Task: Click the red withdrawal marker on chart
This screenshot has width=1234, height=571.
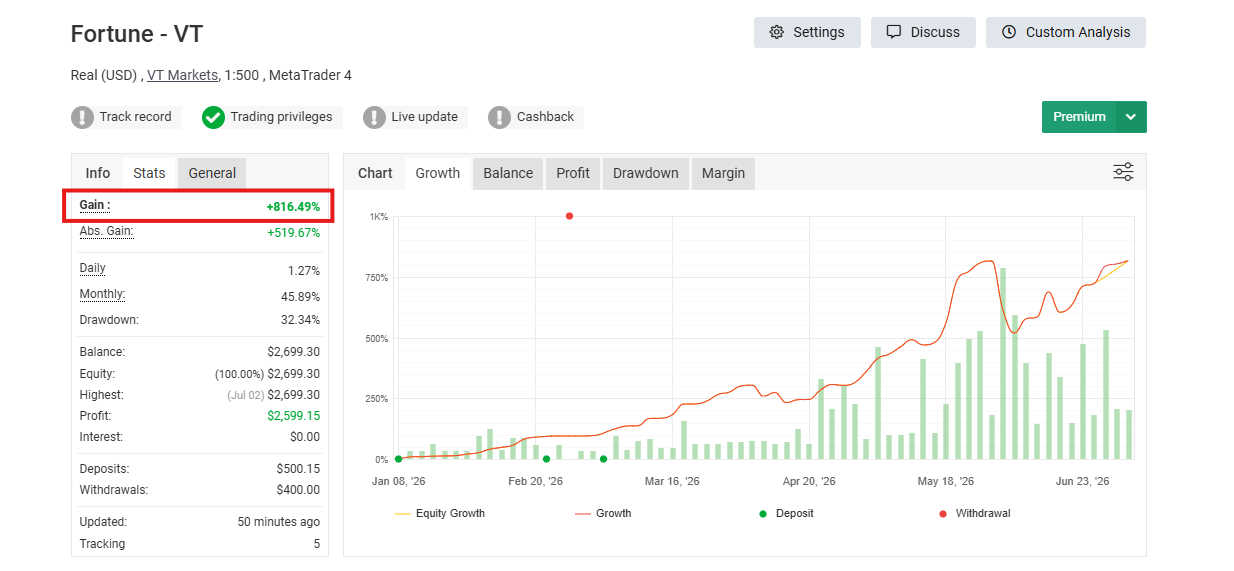Action: [x=569, y=216]
